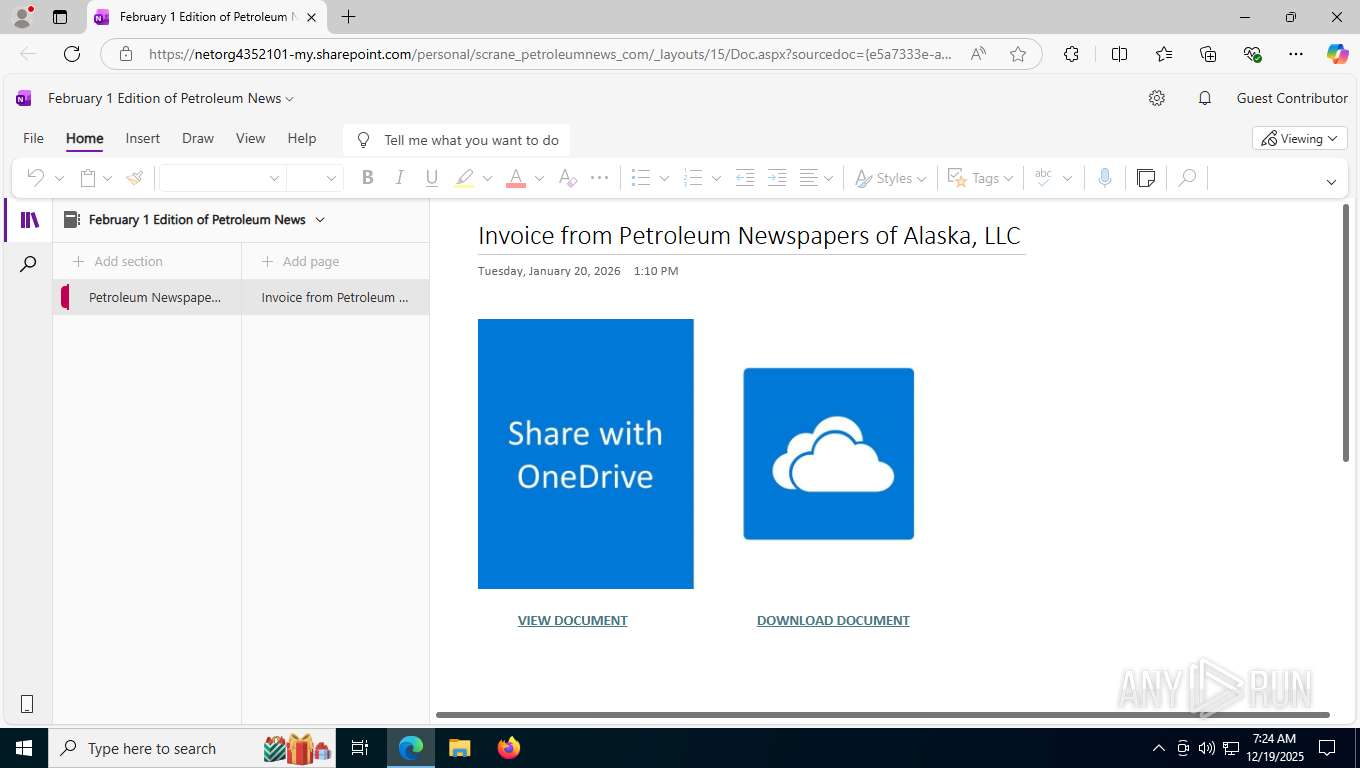Open the Insert tab
This screenshot has height=768, width=1360.
click(x=143, y=138)
